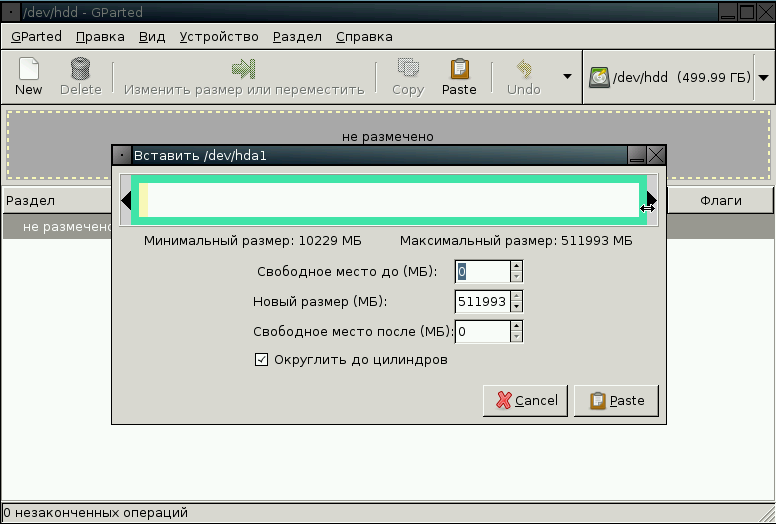Screen dimensions: 776x524
Task: Click the Флаги column header
Action: click(x=721, y=200)
